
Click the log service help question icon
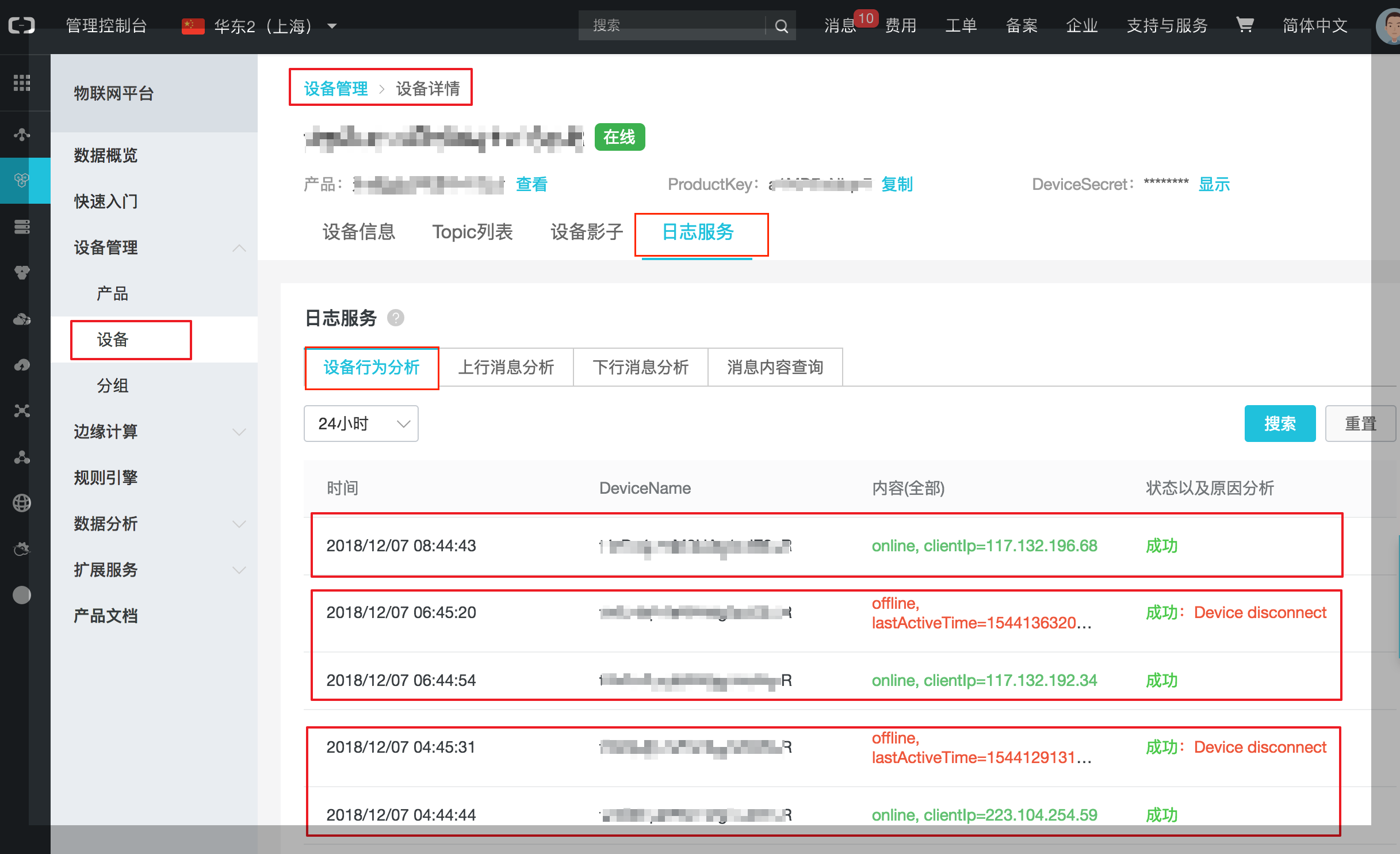point(396,318)
